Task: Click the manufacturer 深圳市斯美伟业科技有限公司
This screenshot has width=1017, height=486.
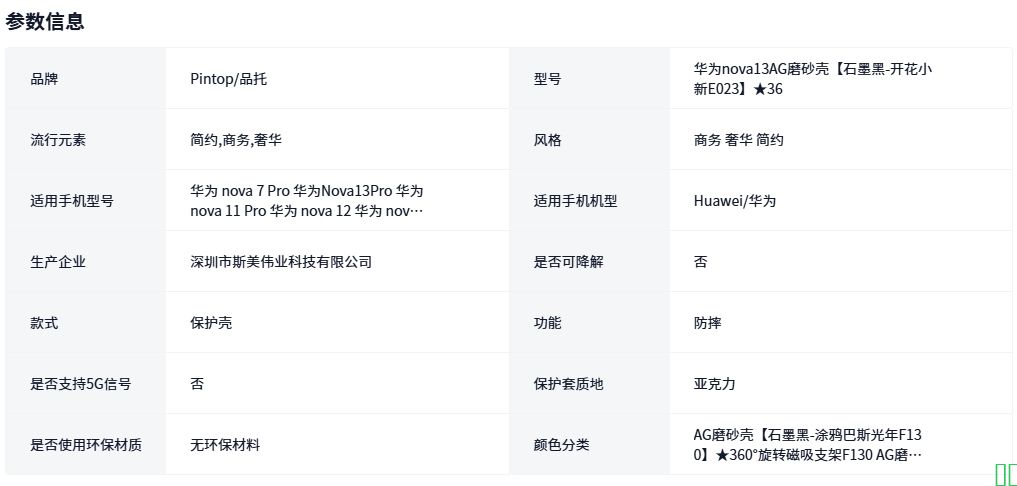Action: pyautogui.click(x=281, y=262)
